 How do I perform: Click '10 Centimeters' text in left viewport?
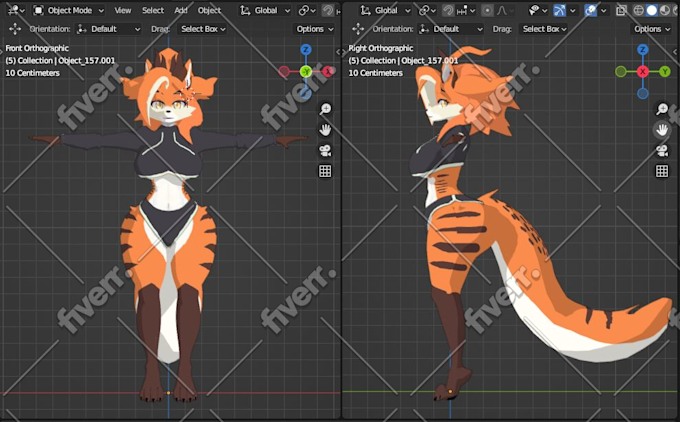(x=33, y=73)
